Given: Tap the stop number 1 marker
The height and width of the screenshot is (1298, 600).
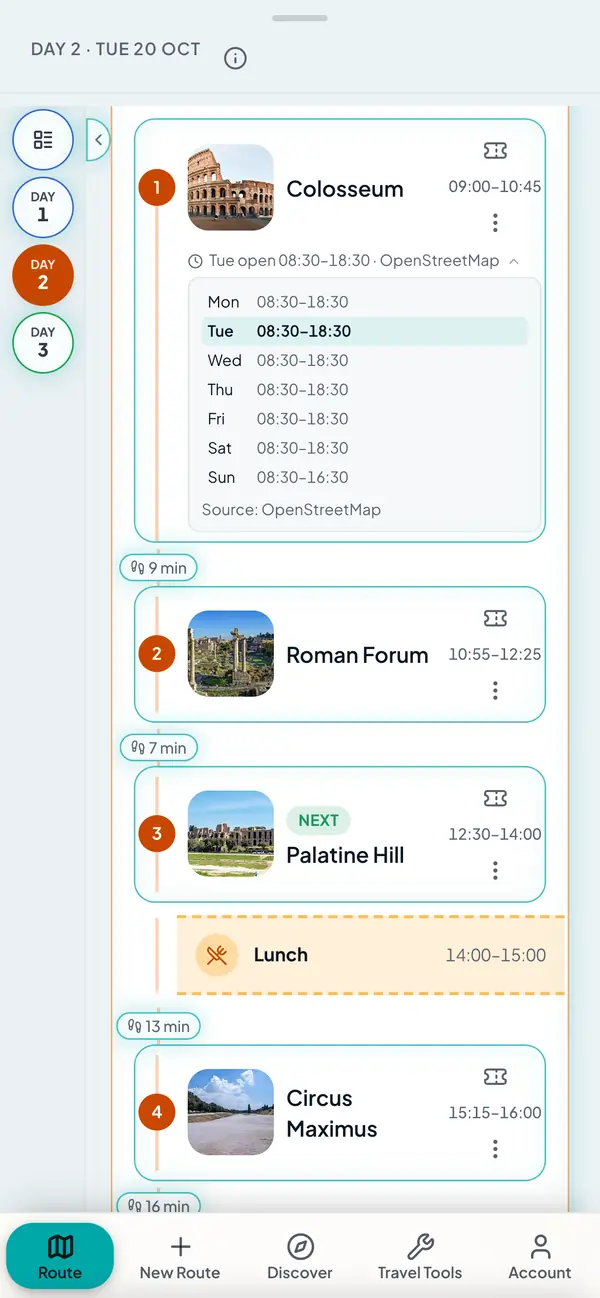Looking at the screenshot, I should pyautogui.click(x=157, y=187).
